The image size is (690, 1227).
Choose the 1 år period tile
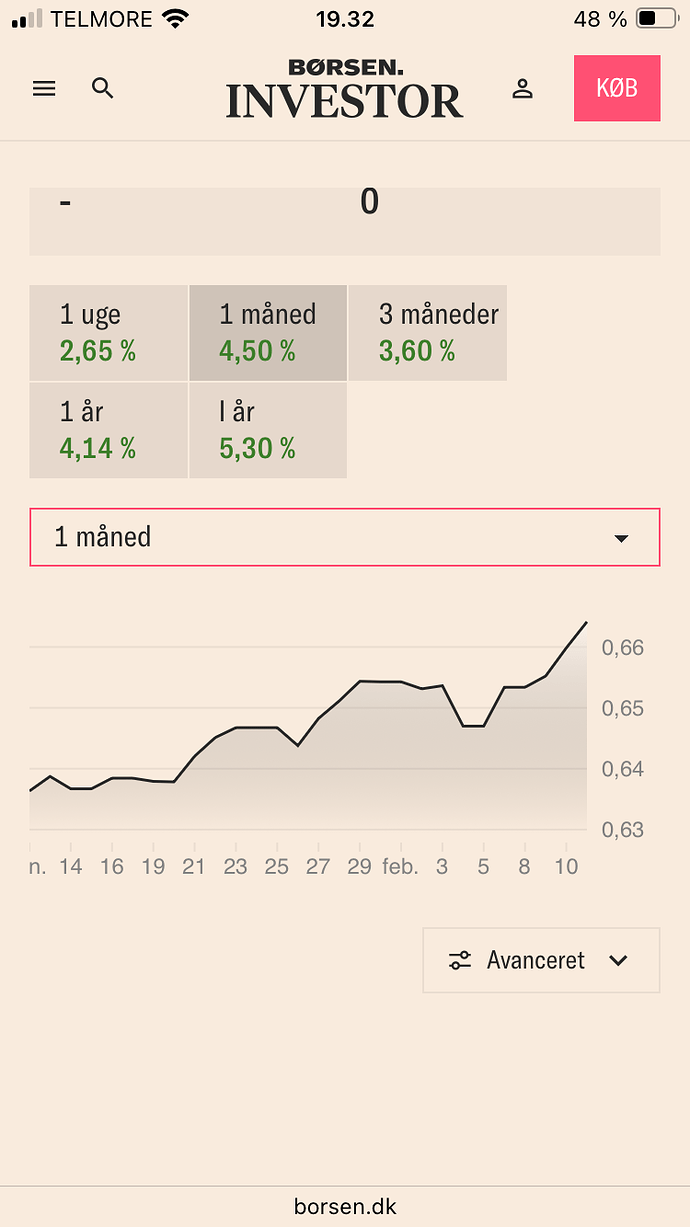[x=108, y=430]
